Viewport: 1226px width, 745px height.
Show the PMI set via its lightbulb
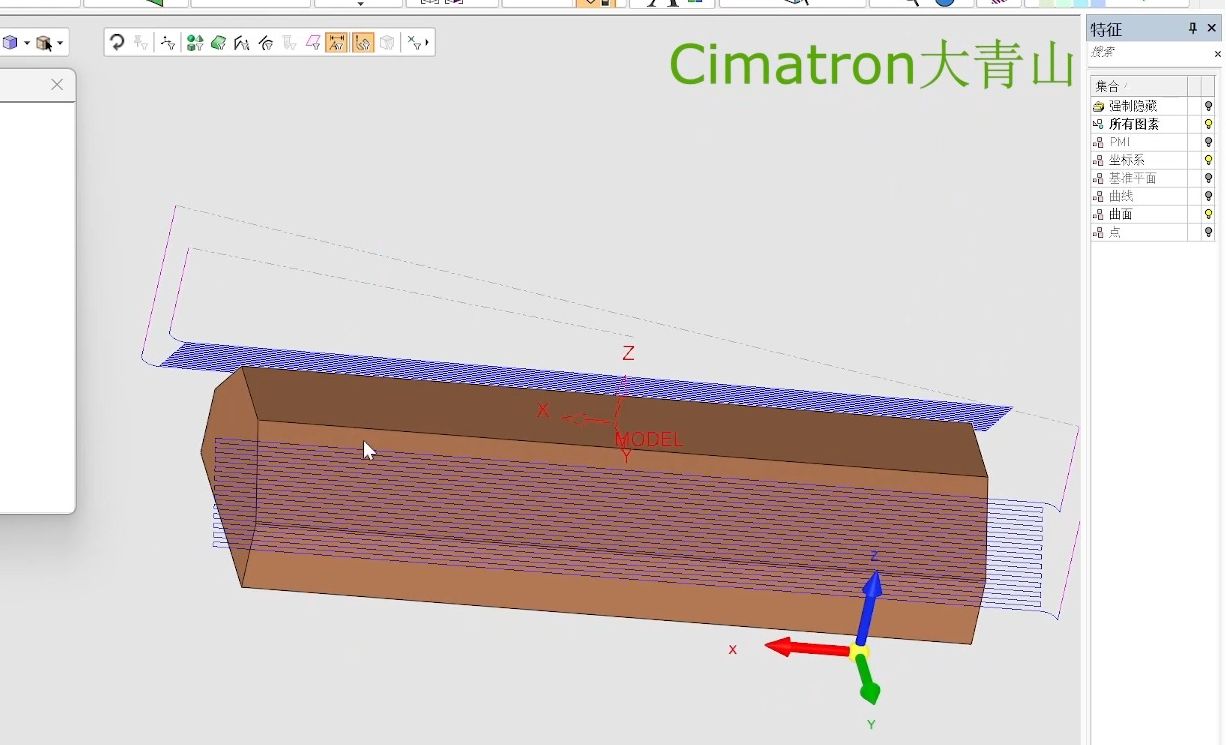pos(1208,142)
